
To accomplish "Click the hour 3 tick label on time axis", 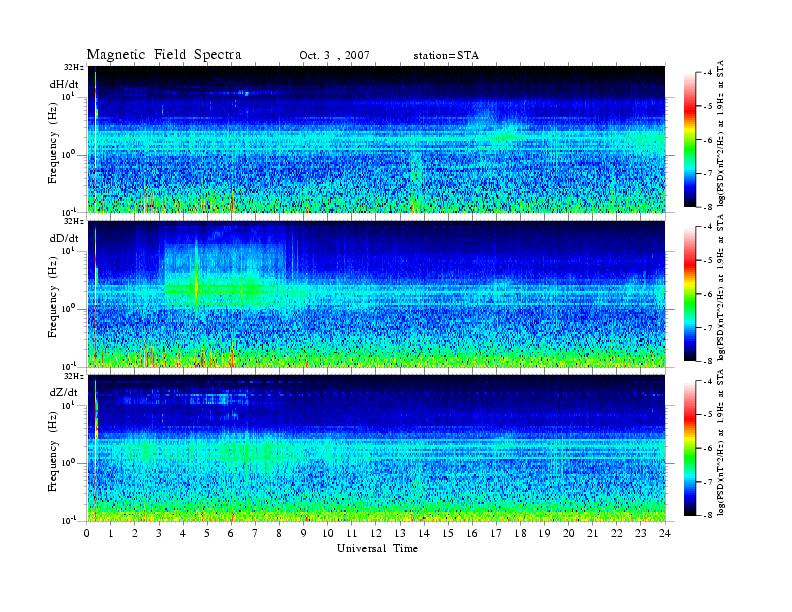I will click(x=159, y=533).
